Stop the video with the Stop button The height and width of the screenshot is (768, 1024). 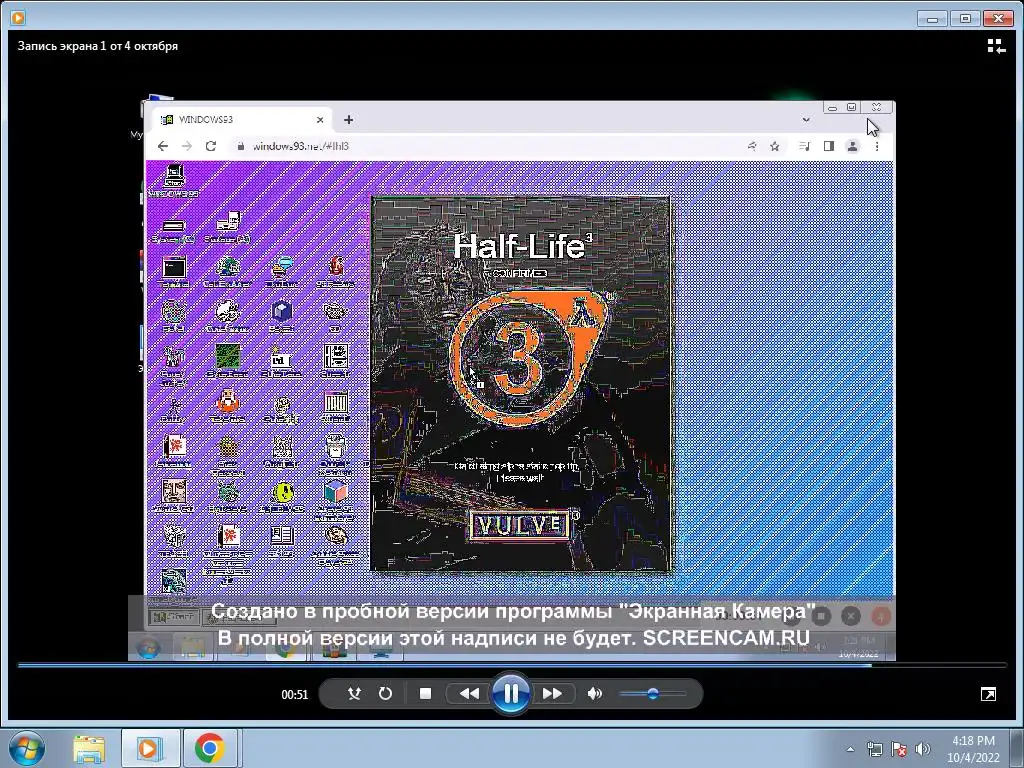[x=425, y=694]
